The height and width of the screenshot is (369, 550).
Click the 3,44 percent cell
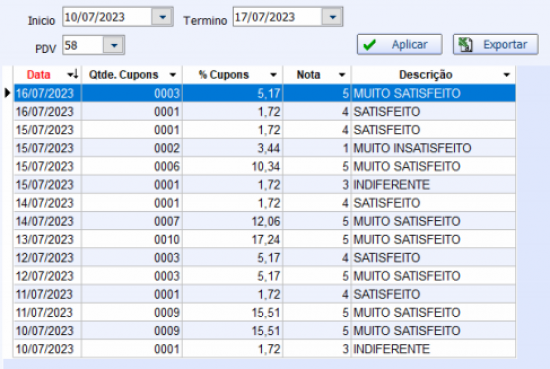pyautogui.click(x=233, y=148)
